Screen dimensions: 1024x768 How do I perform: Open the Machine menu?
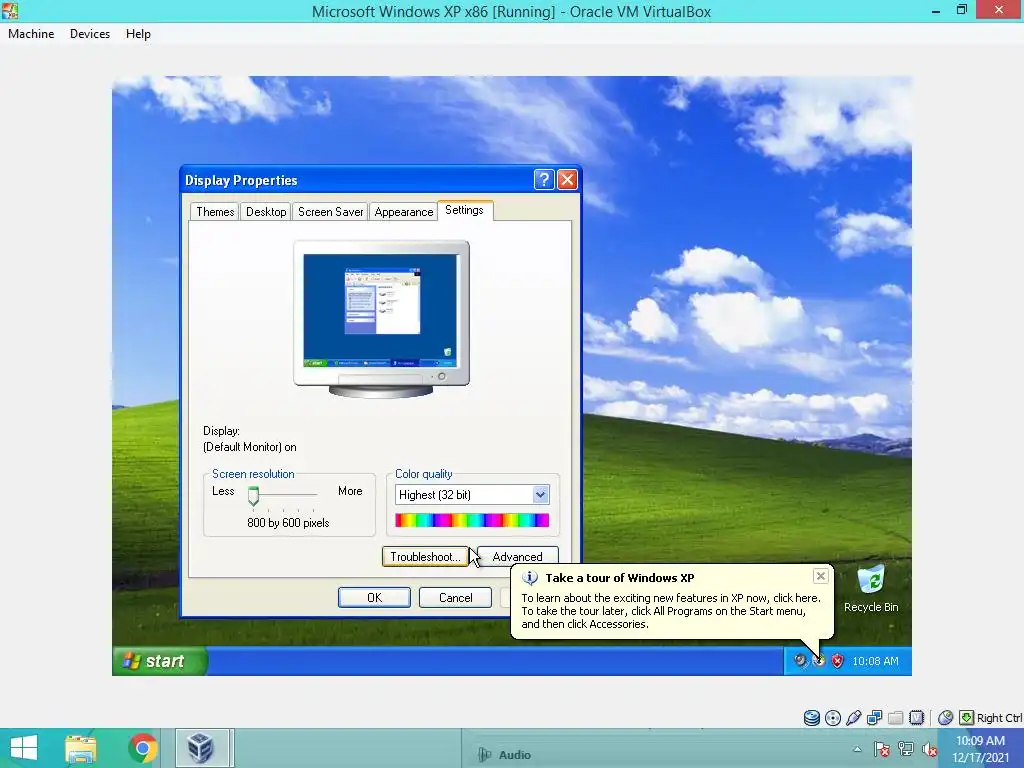pos(31,34)
